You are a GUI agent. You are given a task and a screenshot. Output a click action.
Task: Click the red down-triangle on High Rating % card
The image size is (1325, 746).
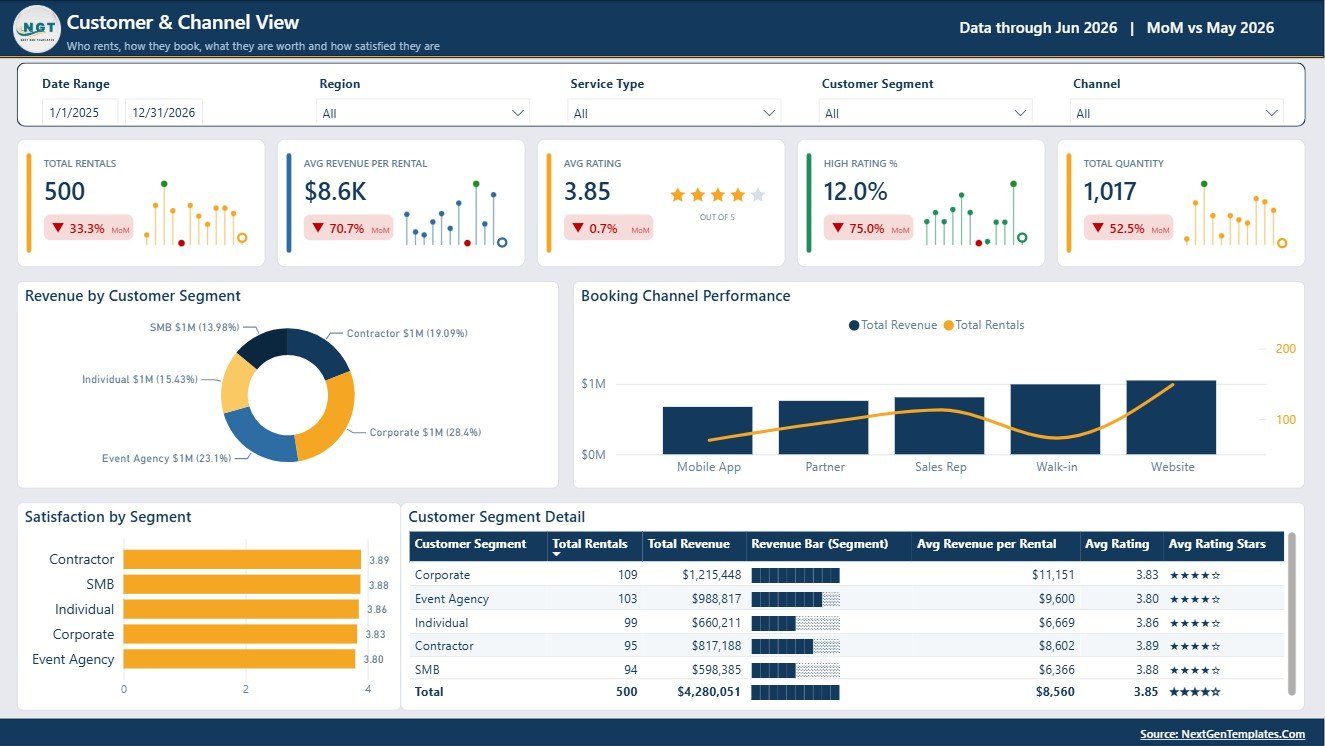click(x=838, y=228)
